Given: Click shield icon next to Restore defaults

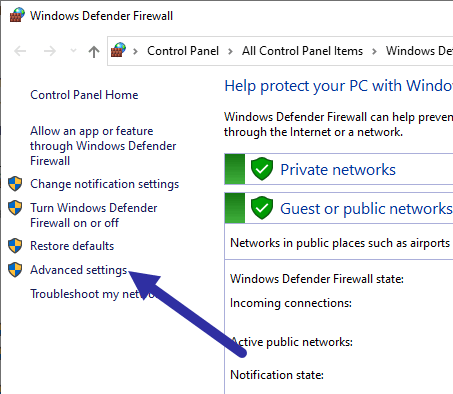Looking at the screenshot, I should point(15,246).
